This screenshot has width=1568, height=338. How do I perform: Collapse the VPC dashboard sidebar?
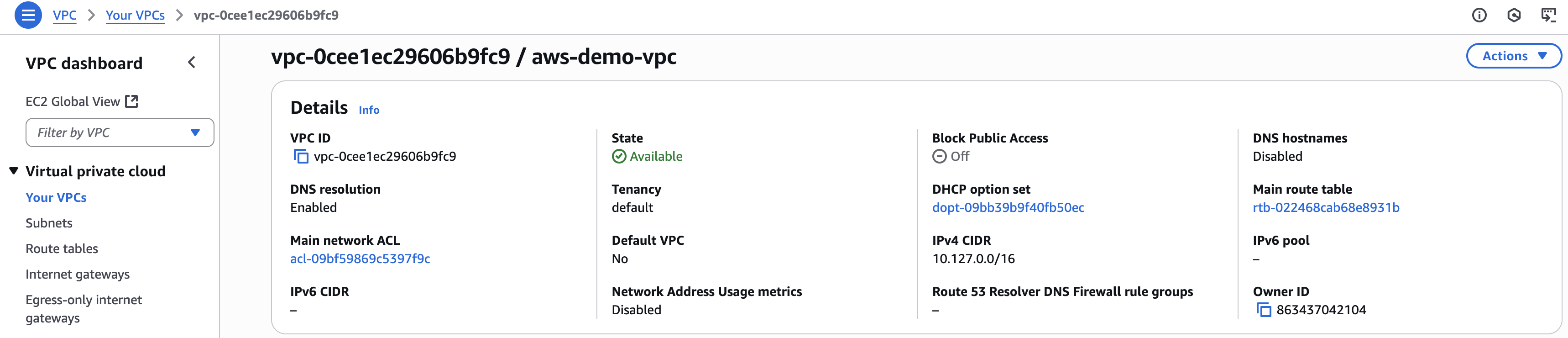pyautogui.click(x=192, y=62)
